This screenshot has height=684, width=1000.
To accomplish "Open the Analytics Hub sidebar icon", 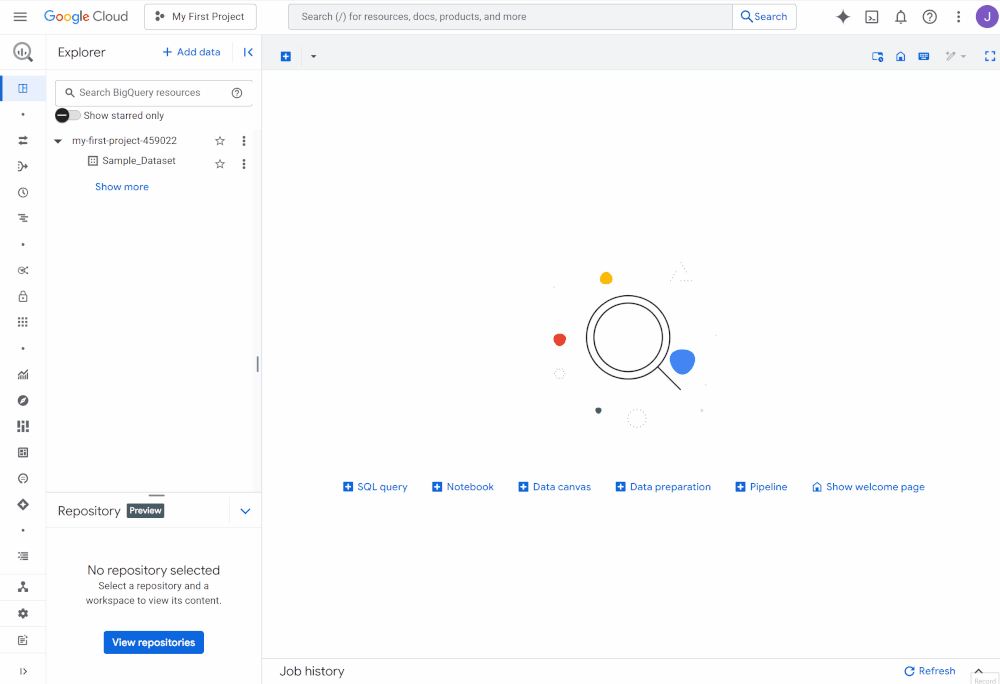I will [23, 270].
